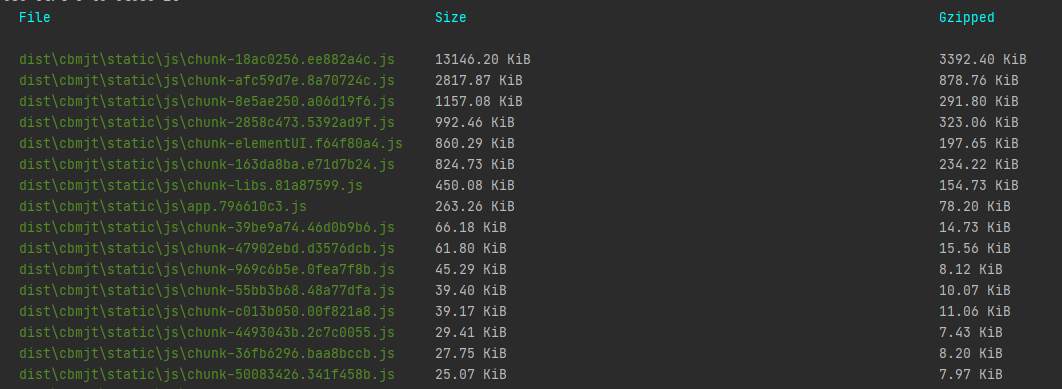Open chunk-50083426.341f458b.js file path

click(207, 375)
